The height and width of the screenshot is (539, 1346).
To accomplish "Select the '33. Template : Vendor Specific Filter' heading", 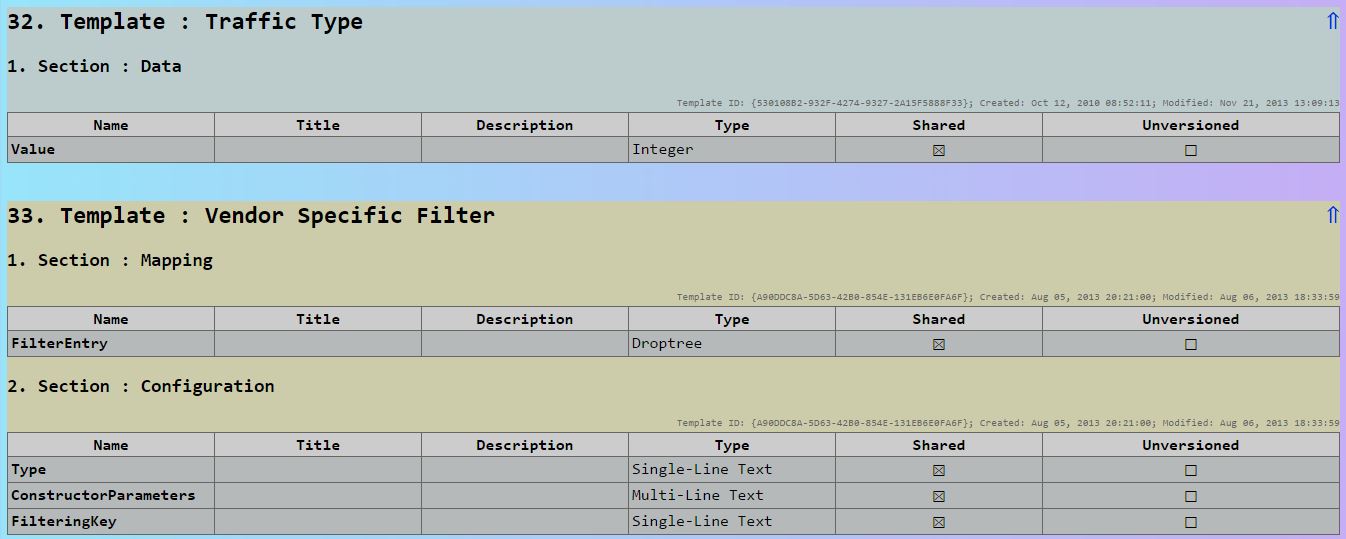I will pyautogui.click(x=251, y=216).
